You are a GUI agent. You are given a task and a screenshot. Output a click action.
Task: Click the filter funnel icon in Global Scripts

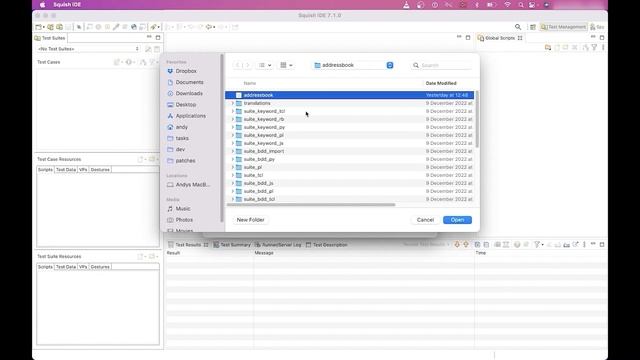click(594, 47)
